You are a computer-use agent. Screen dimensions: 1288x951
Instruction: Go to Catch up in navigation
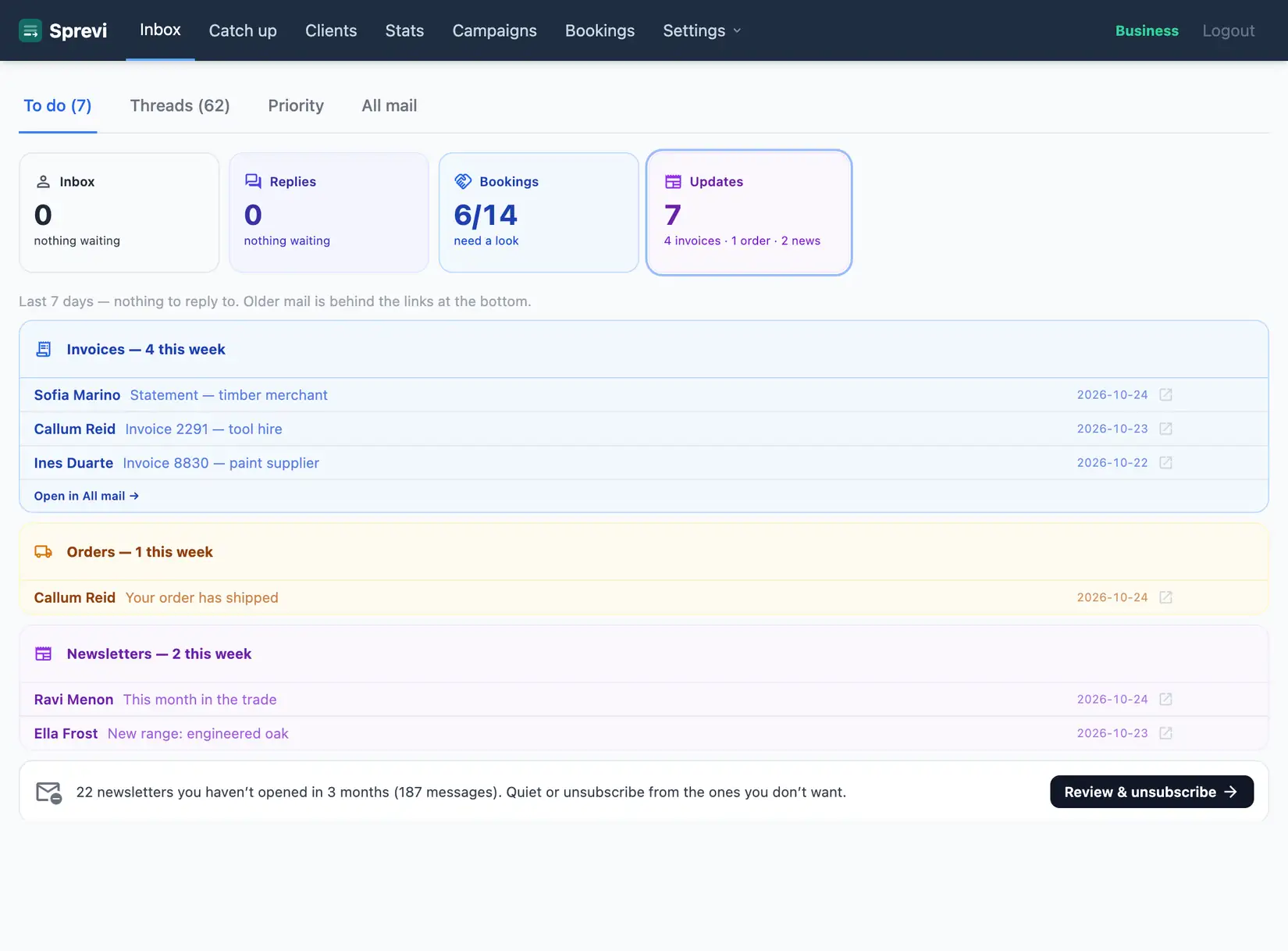(243, 30)
